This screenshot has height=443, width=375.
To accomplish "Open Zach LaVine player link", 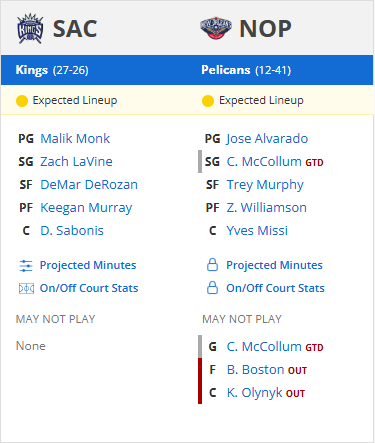I will coord(76,162).
